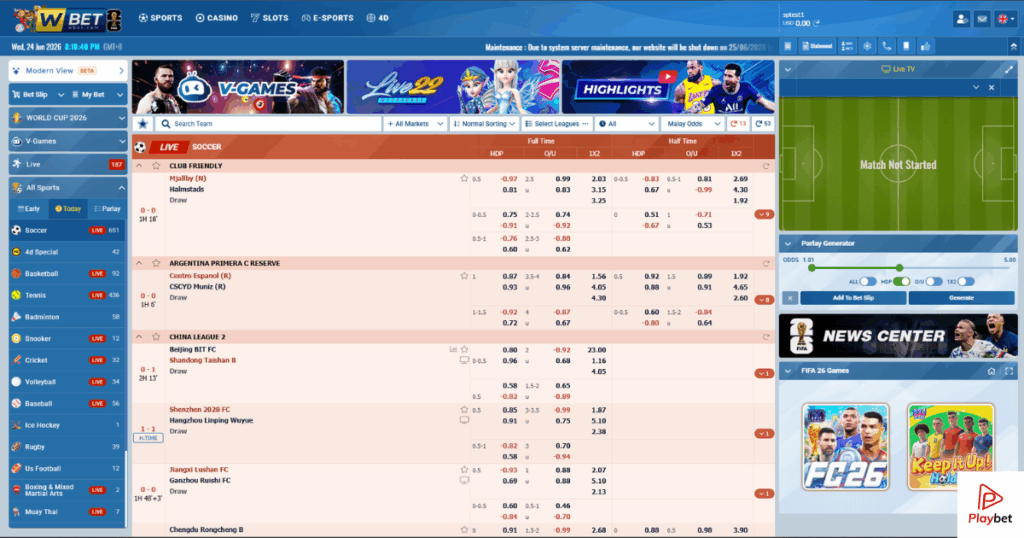
Task: Toggle the 1X2 switch in Parlay Generator
Action: tap(966, 281)
